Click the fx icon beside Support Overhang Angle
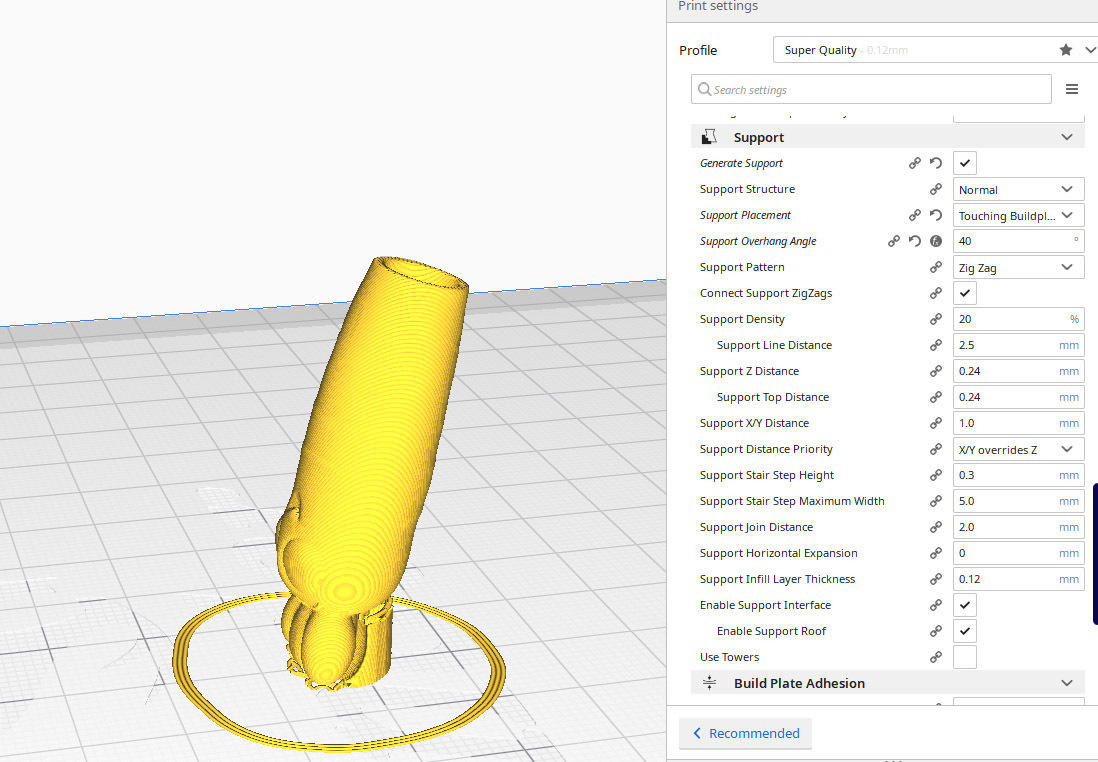The height and width of the screenshot is (762, 1098). pos(936,241)
